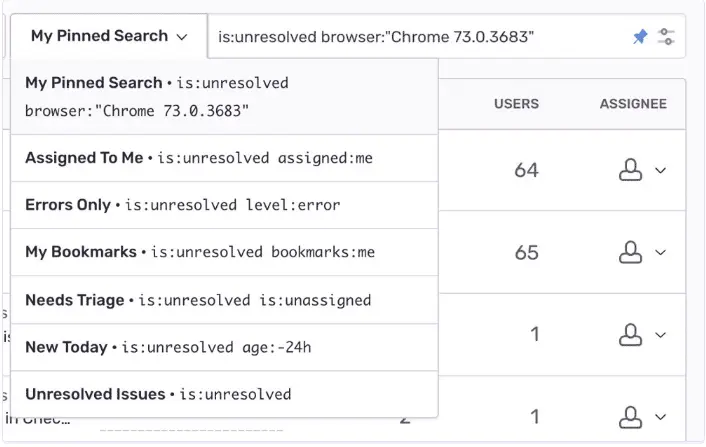Click assignee person icon in 64-users row
This screenshot has width=706, height=447.
pyautogui.click(x=630, y=171)
